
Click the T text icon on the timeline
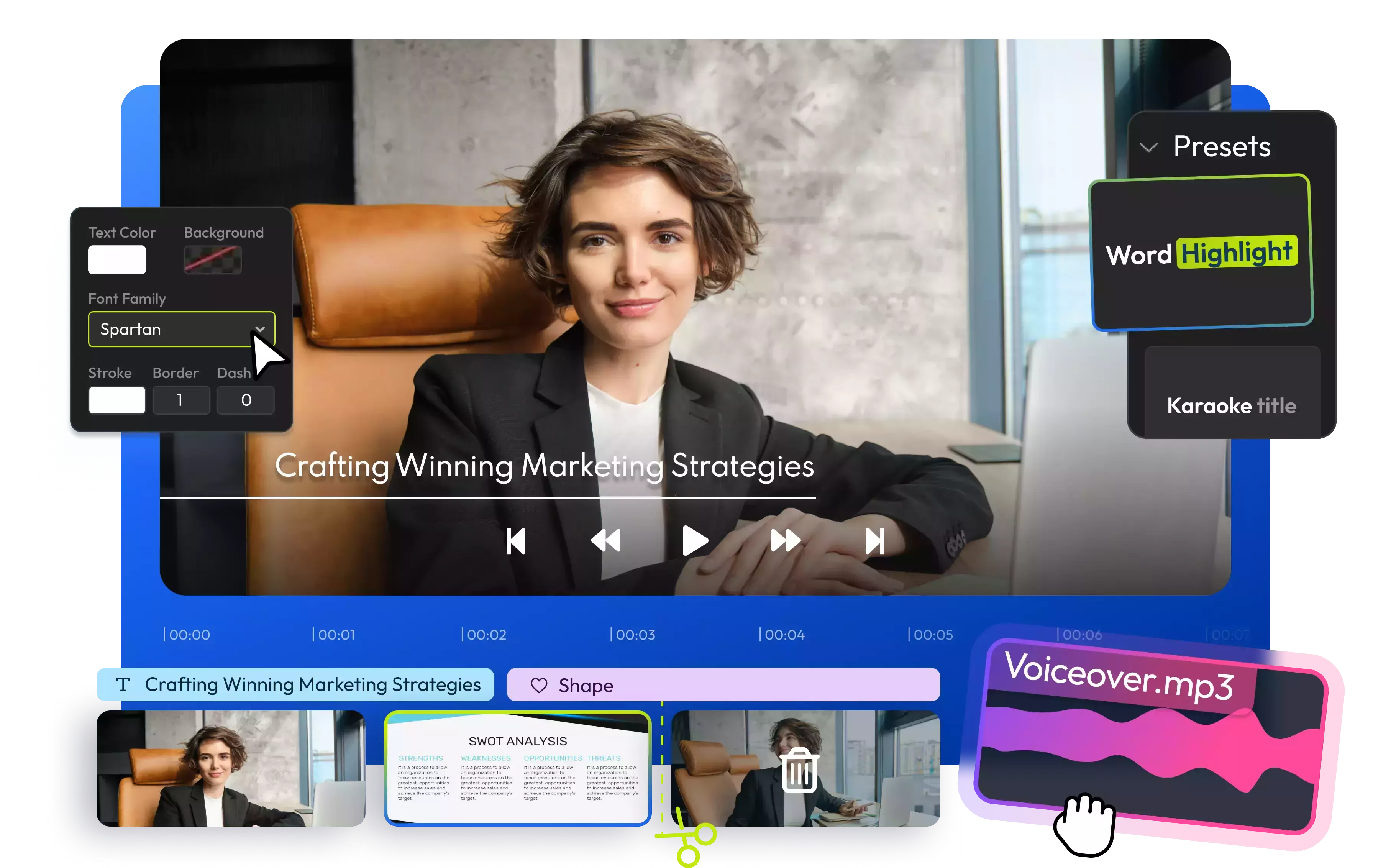[x=123, y=684]
